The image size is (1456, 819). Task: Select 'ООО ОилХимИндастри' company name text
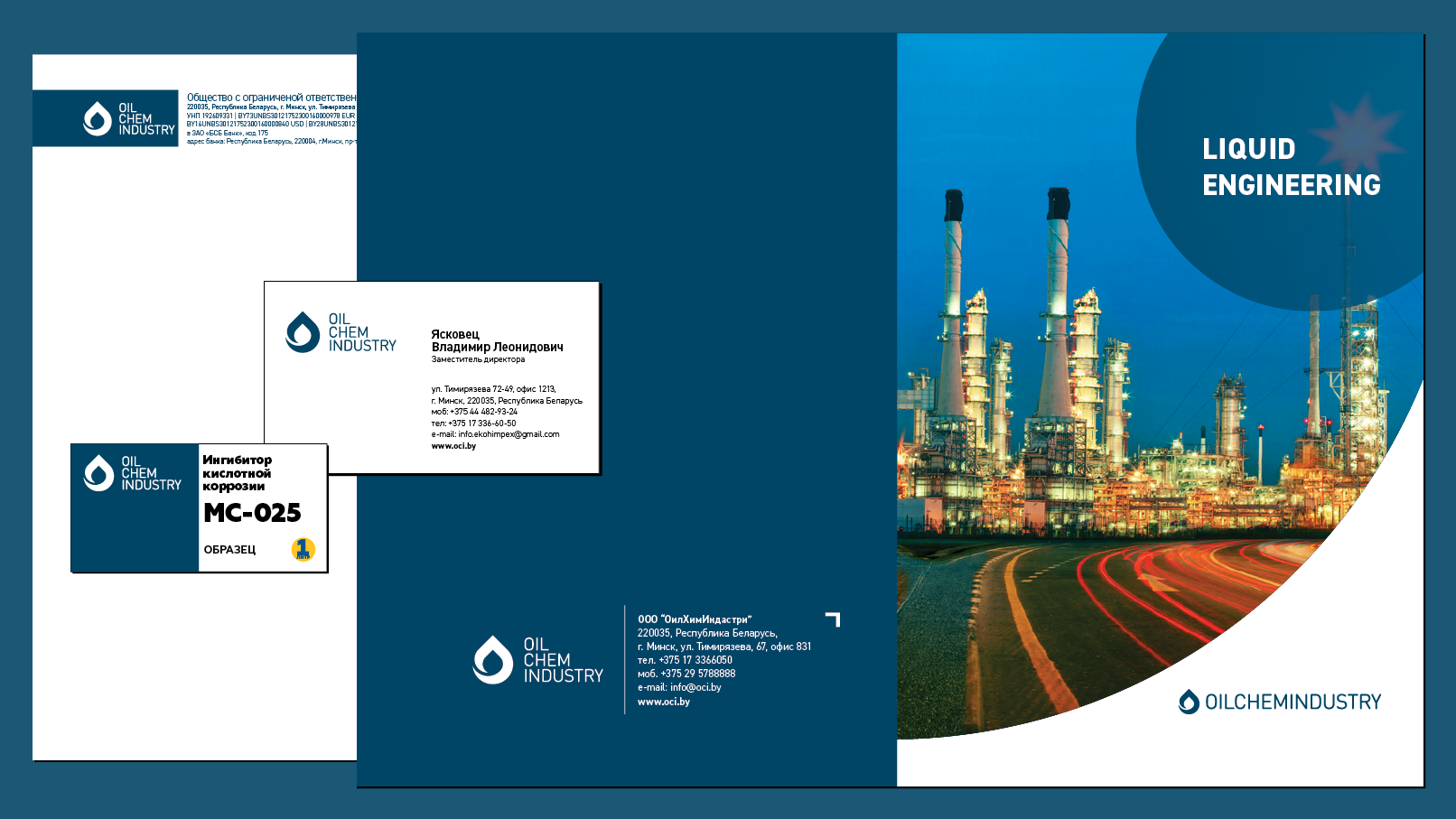click(x=695, y=619)
